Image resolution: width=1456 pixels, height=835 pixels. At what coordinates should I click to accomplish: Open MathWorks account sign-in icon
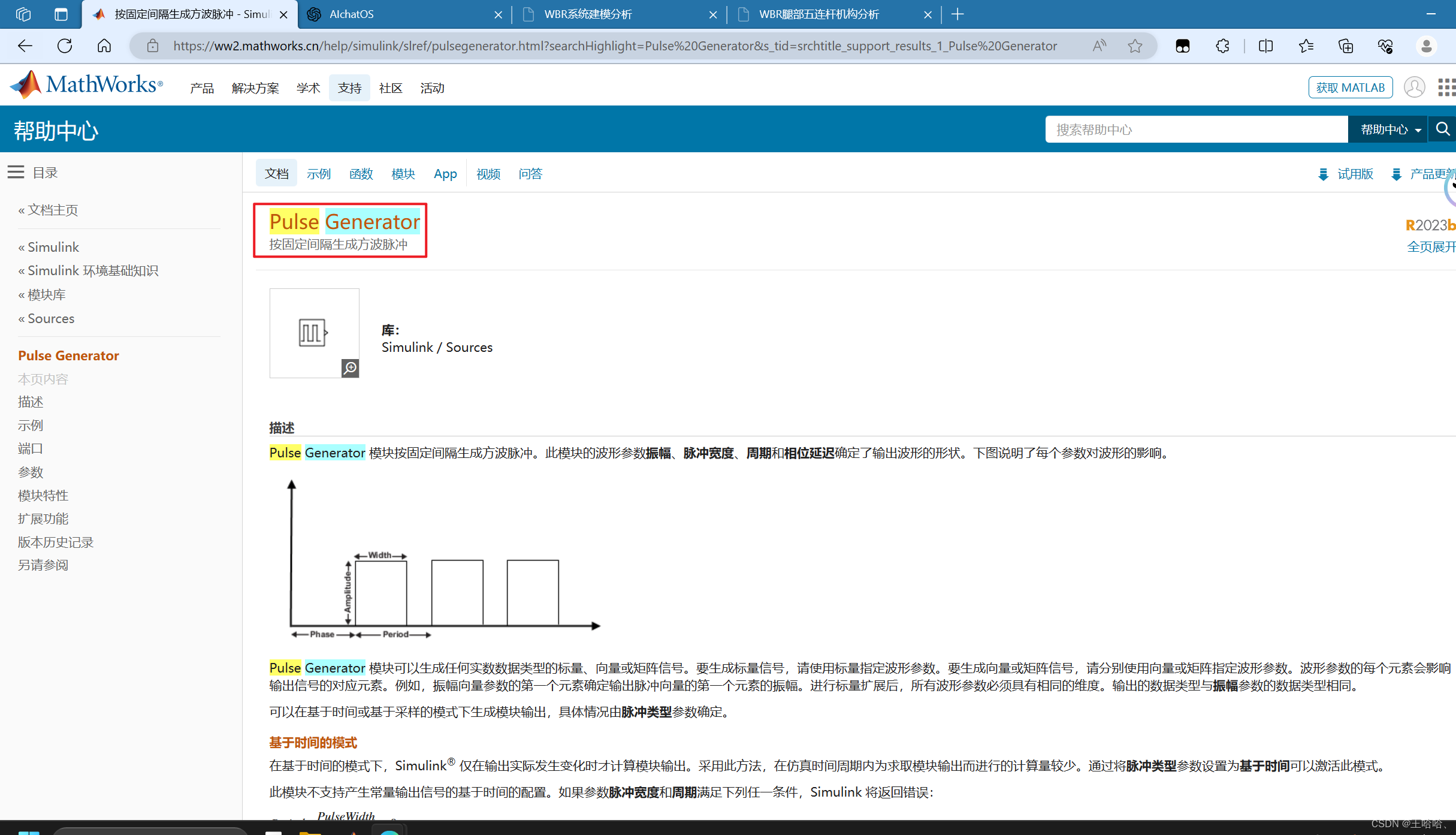pyautogui.click(x=1414, y=88)
